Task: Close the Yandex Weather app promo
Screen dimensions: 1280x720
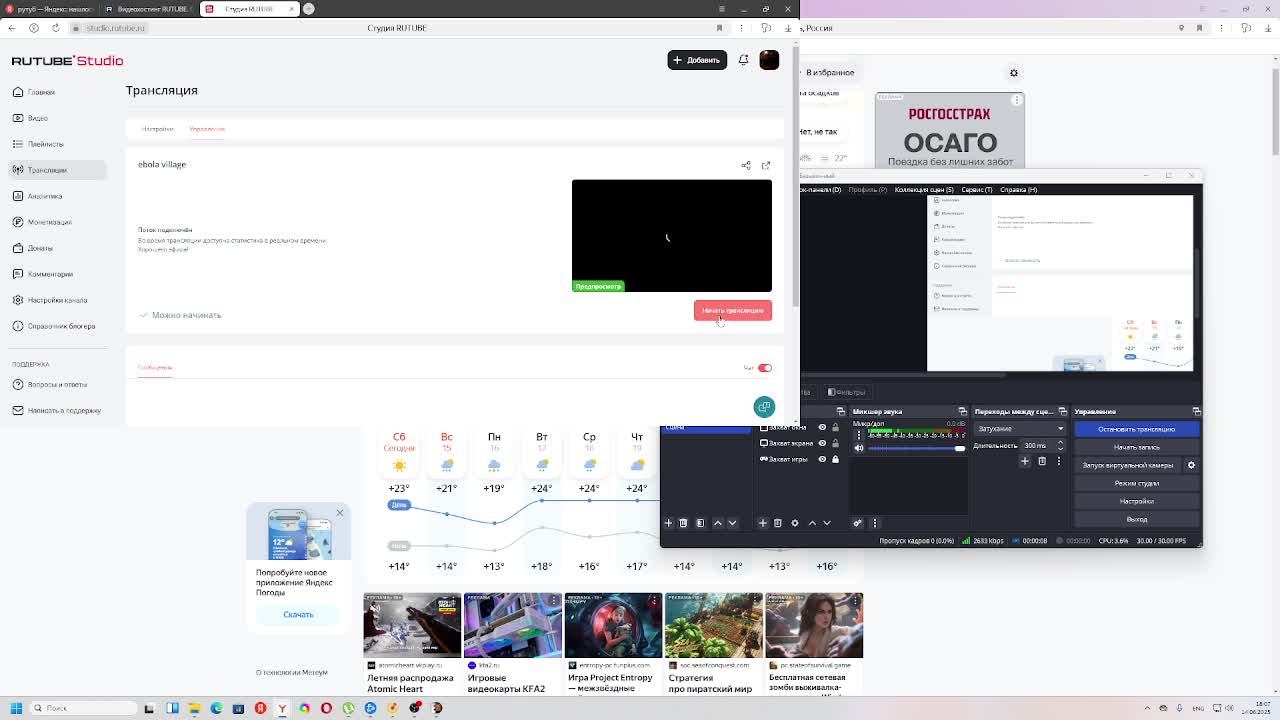Action: [x=340, y=513]
